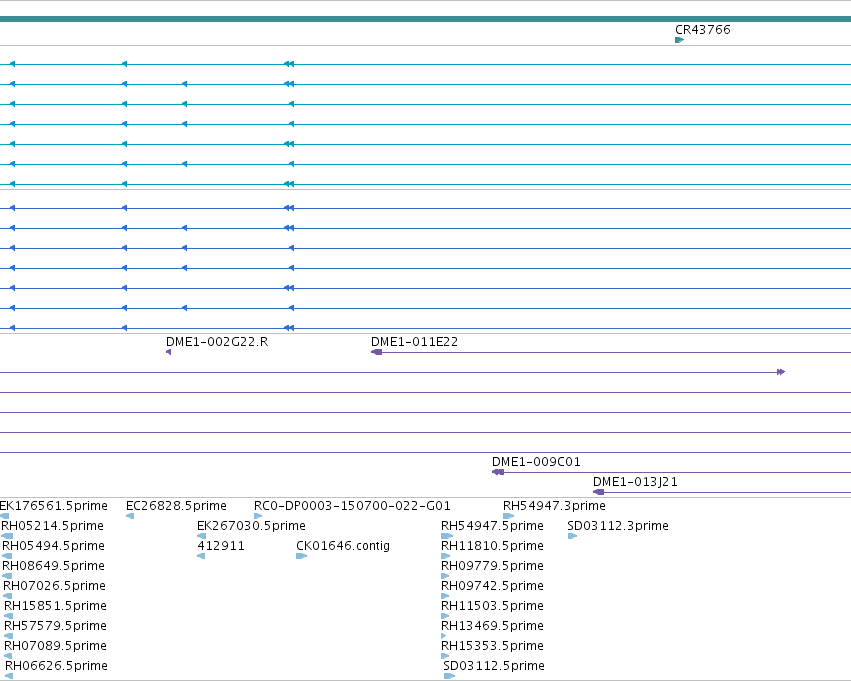Select RH08649.5prime EST label
Screen dimensions: 851x681
(53, 566)
